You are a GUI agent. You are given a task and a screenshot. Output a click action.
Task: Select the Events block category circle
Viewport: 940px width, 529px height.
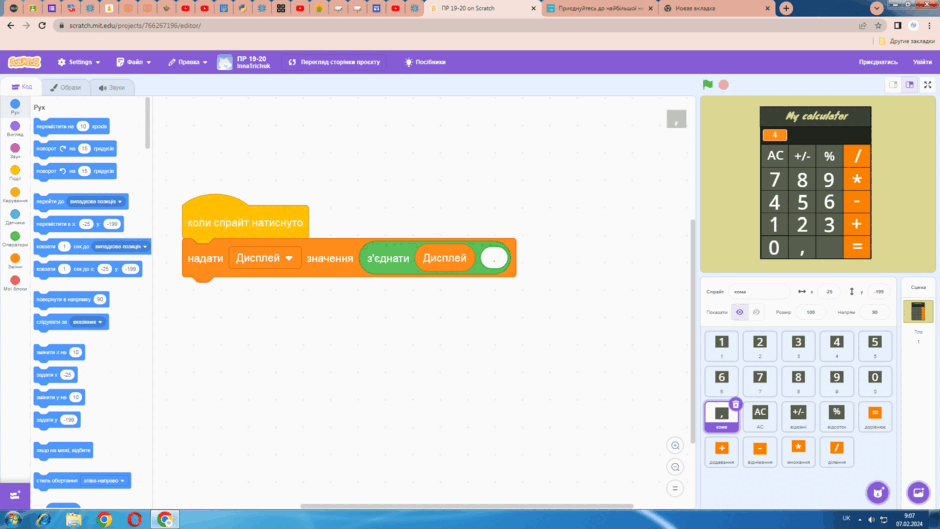(15, 170)
